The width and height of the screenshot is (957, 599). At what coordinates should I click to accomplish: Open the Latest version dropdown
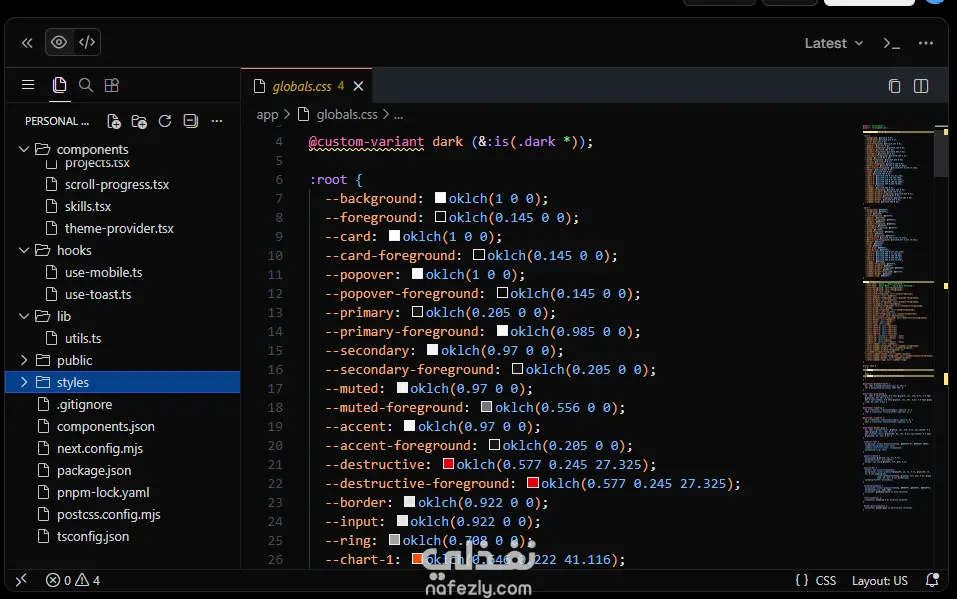coord(833,43)
